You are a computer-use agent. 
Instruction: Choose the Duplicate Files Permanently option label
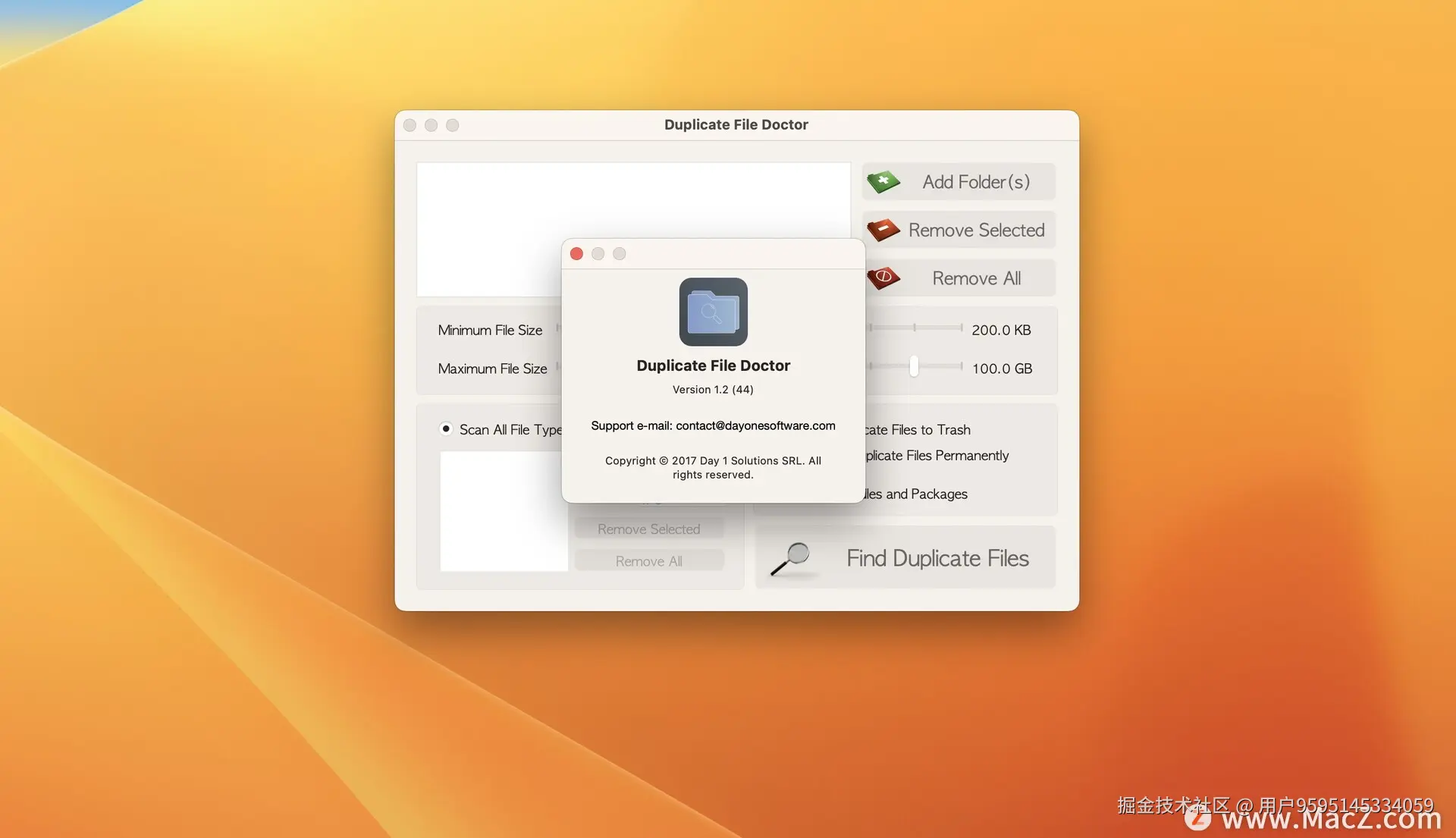[937, 456]
